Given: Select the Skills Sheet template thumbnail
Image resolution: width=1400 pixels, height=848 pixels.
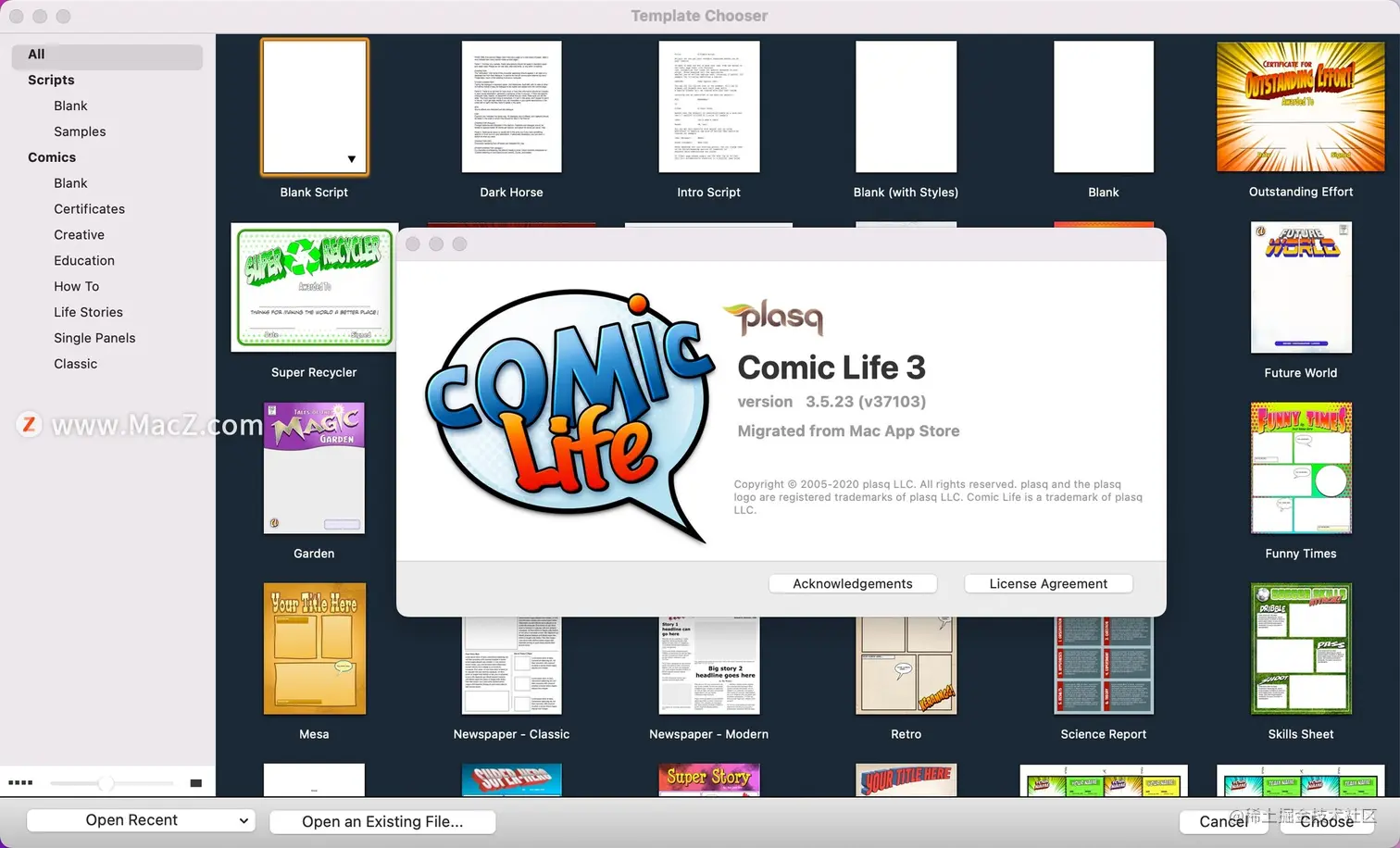Looking at the screenshot, I should click(x=1301, y=648).
